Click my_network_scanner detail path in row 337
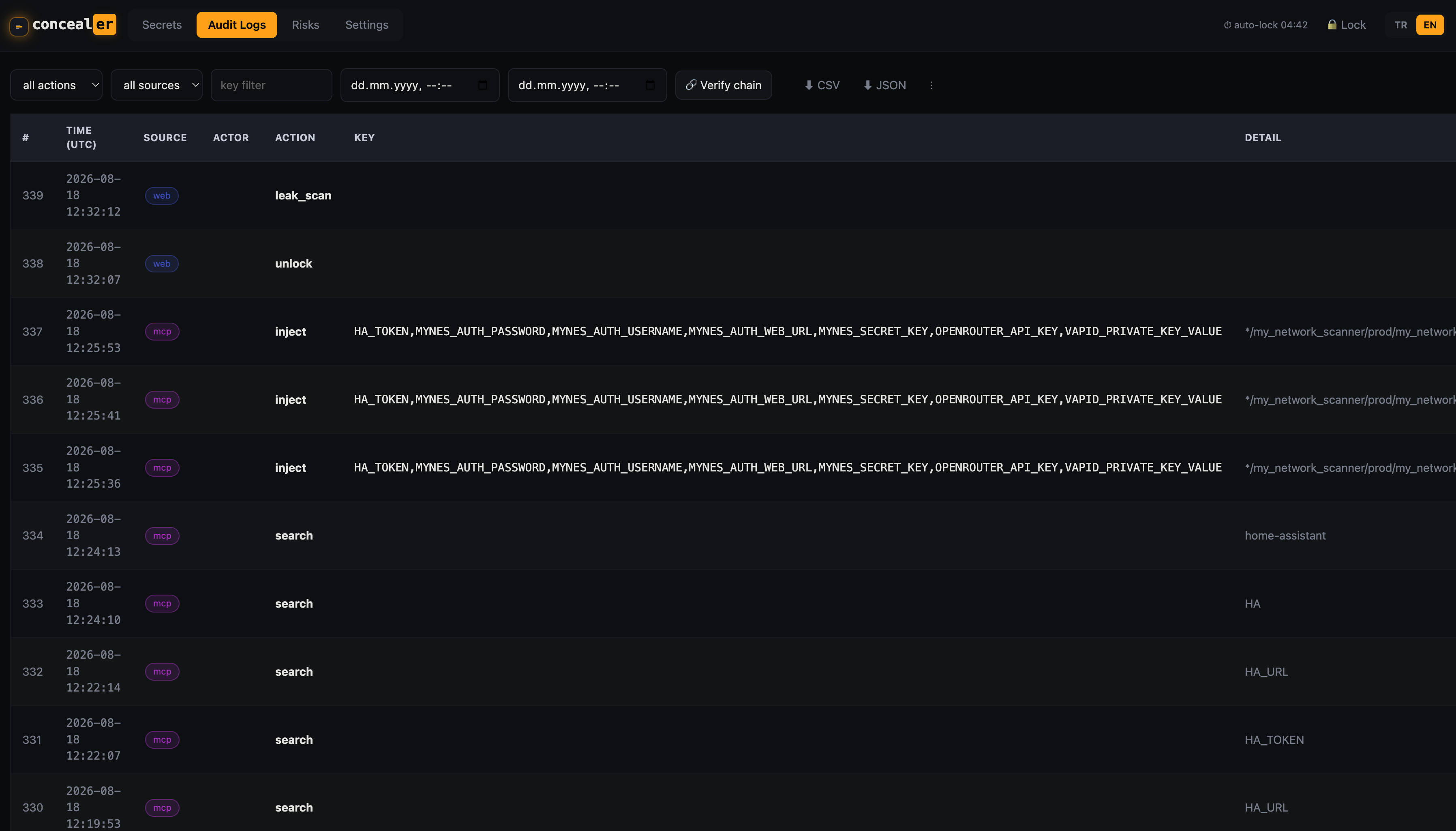Screen dimensions: 1456x831 (x=1350, y=332)
